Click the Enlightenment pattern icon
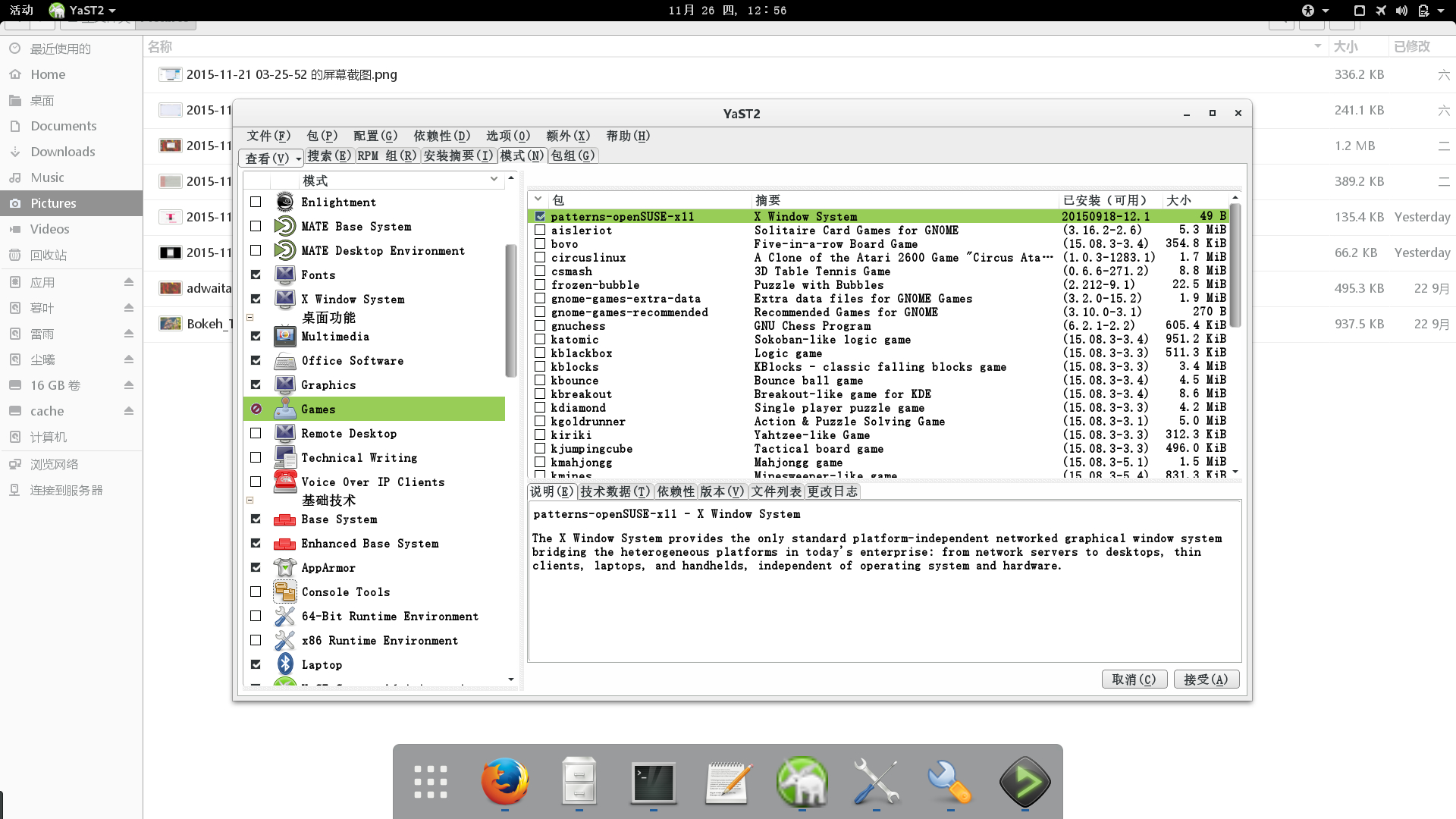Viewport: 1456px width, 819px height. 285,202
